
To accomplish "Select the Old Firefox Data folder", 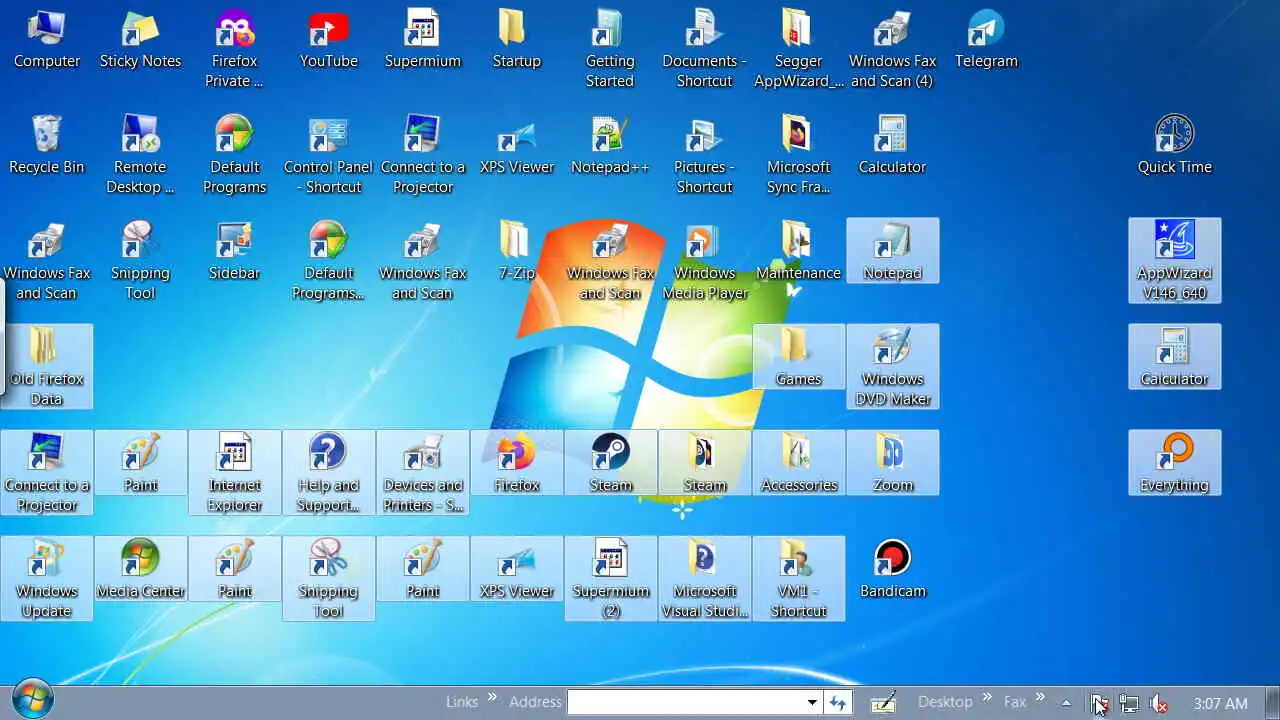I will click(x=47, y=368).
